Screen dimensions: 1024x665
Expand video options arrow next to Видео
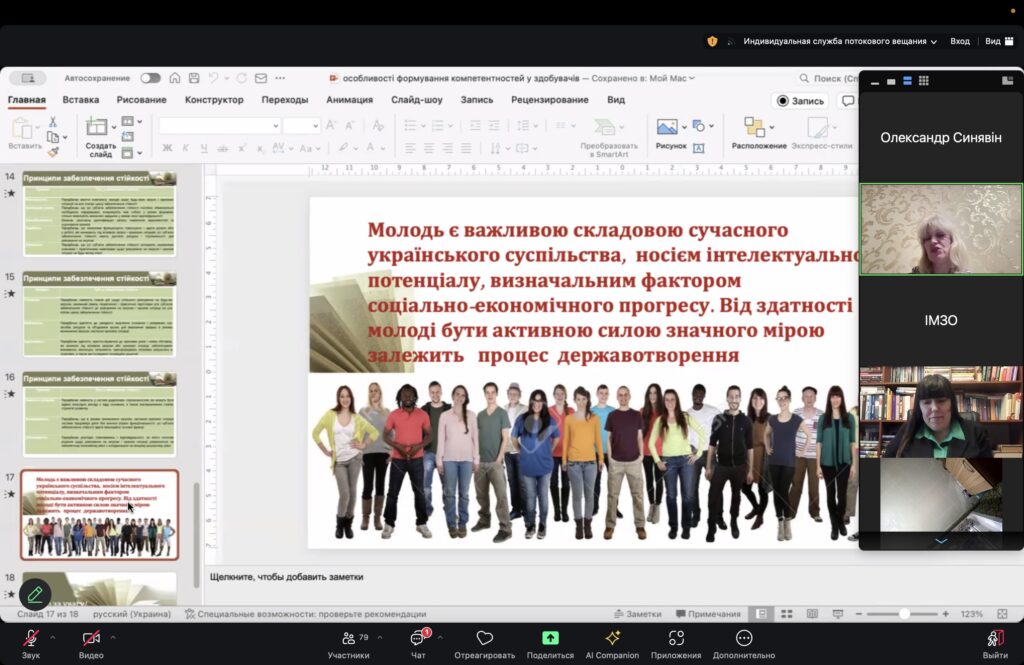tap(112, 638)
